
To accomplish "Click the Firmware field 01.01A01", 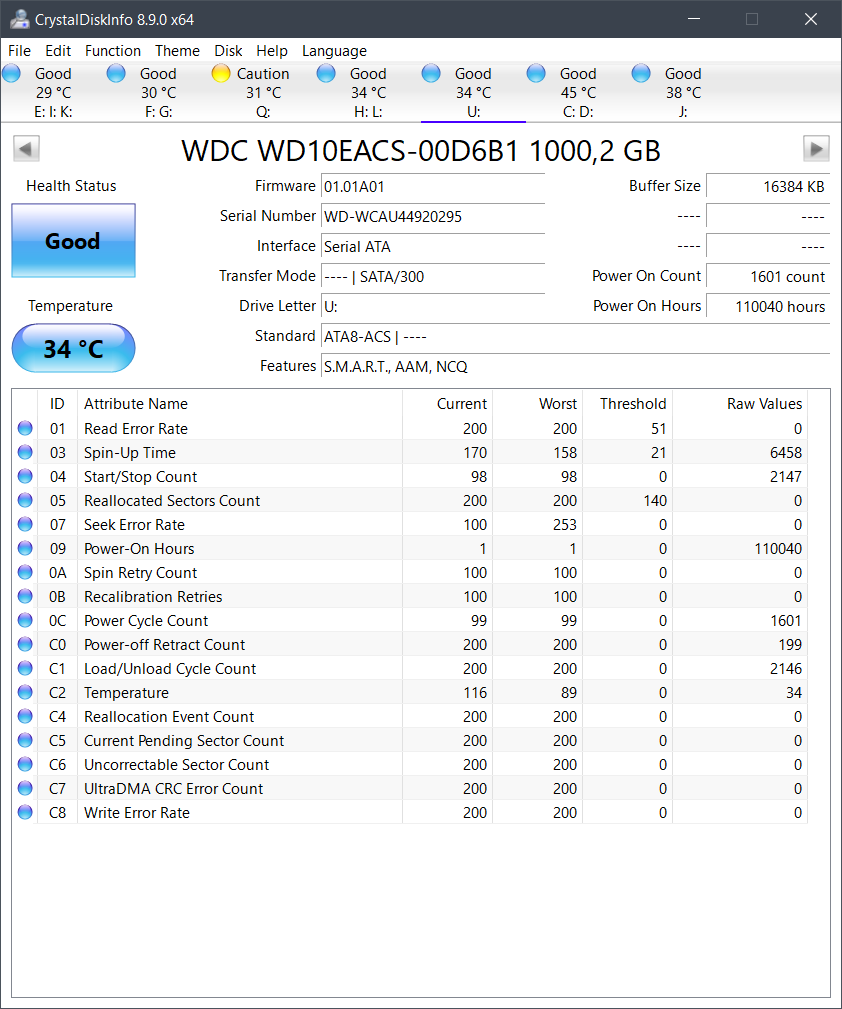I will tap(433, 187).
